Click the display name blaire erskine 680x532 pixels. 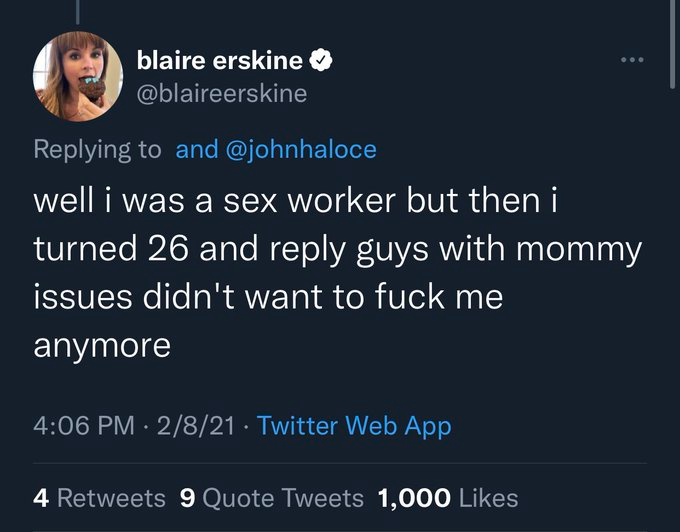[x=220, y=61]
